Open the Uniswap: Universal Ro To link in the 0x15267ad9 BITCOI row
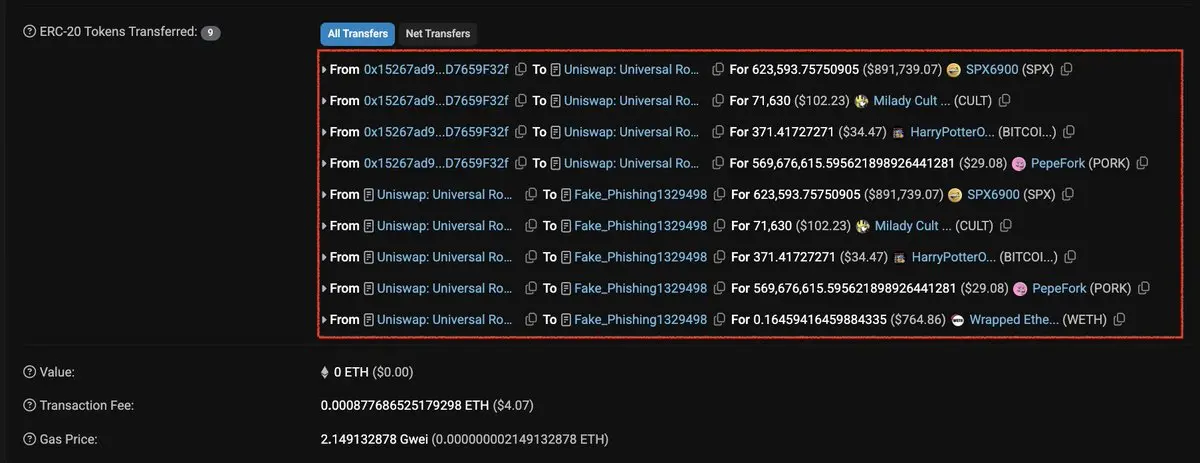This screenshot has width=1200, height=463. point(632,132)
